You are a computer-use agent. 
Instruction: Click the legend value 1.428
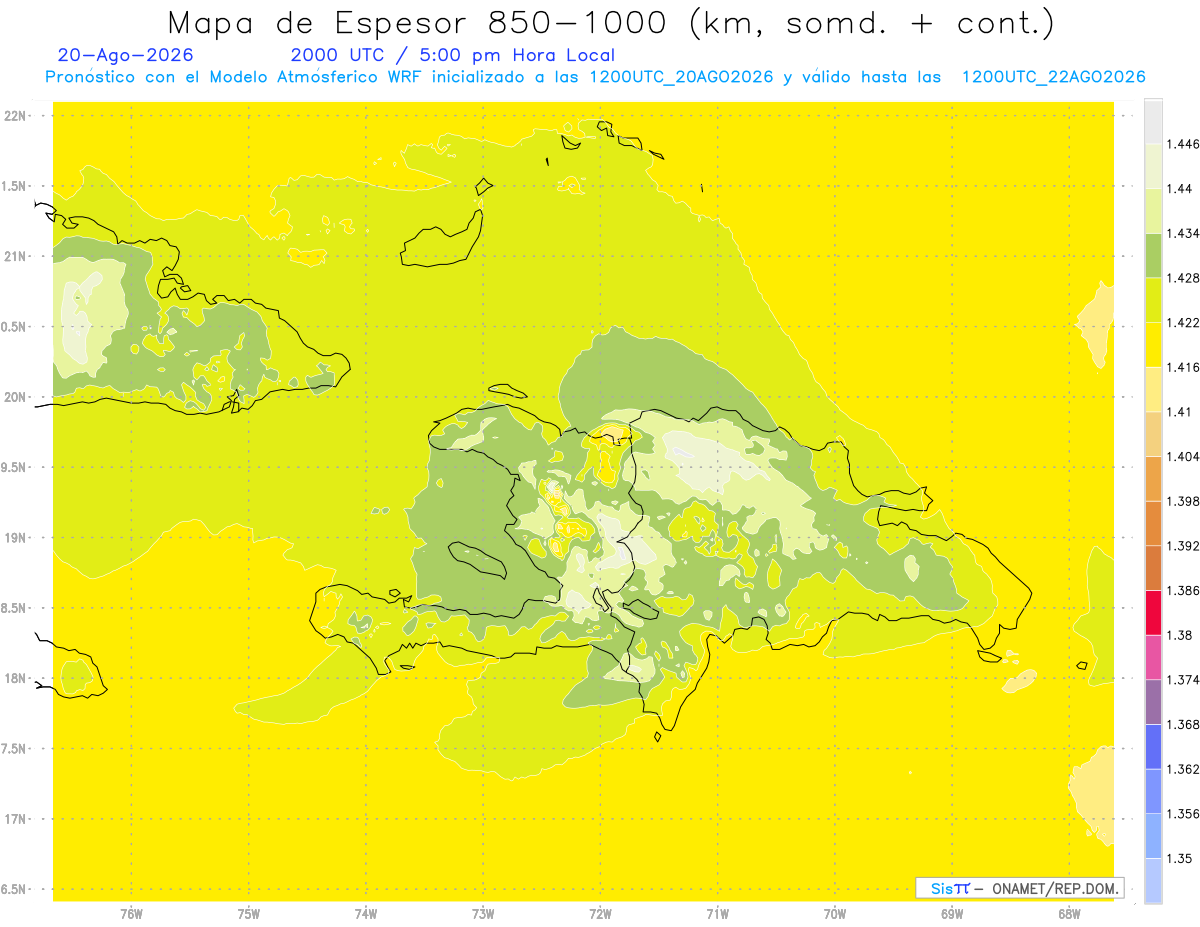click(1183, 278)
